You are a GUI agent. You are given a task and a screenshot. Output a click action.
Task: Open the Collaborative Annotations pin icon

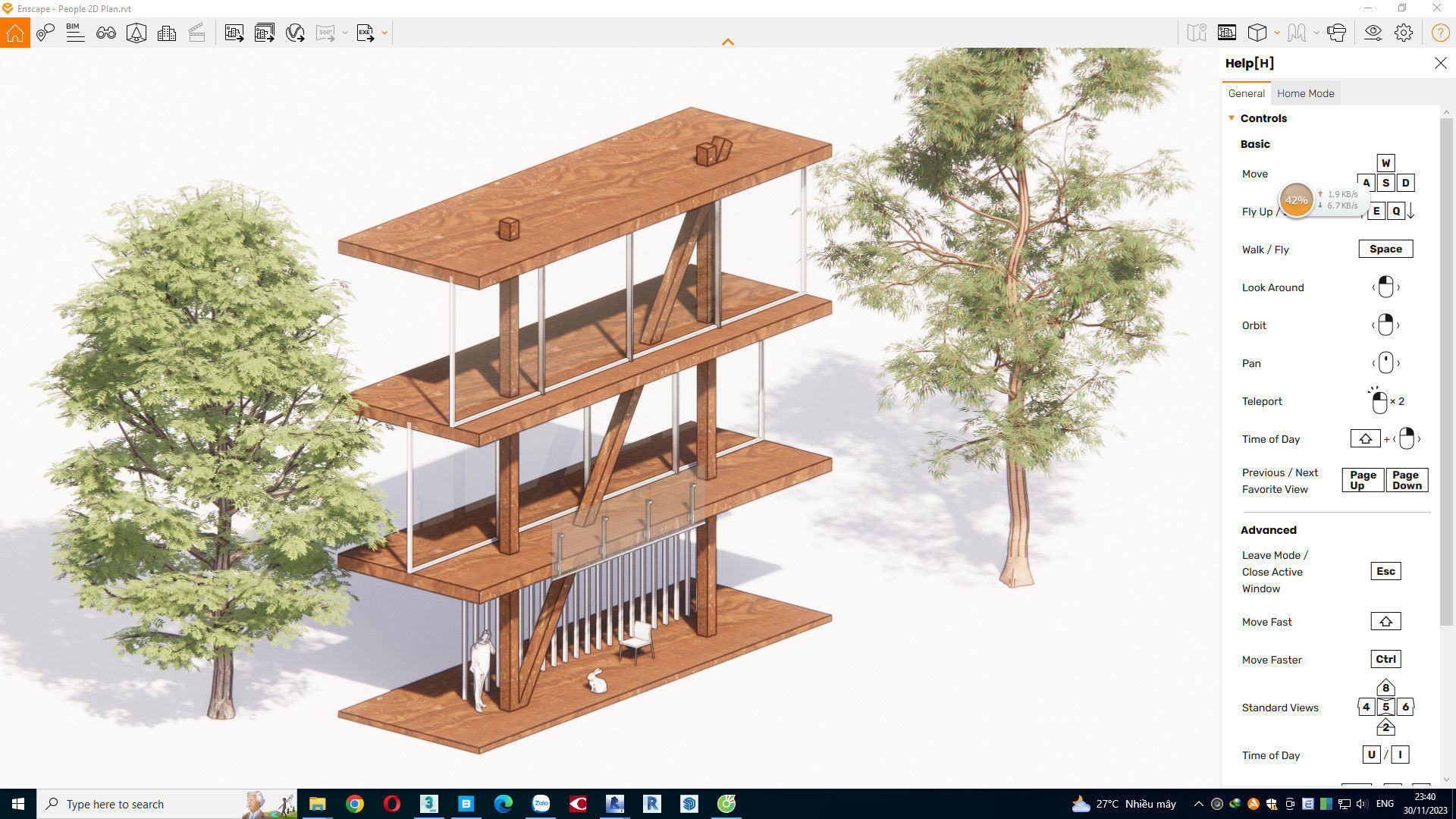(45, 33)
